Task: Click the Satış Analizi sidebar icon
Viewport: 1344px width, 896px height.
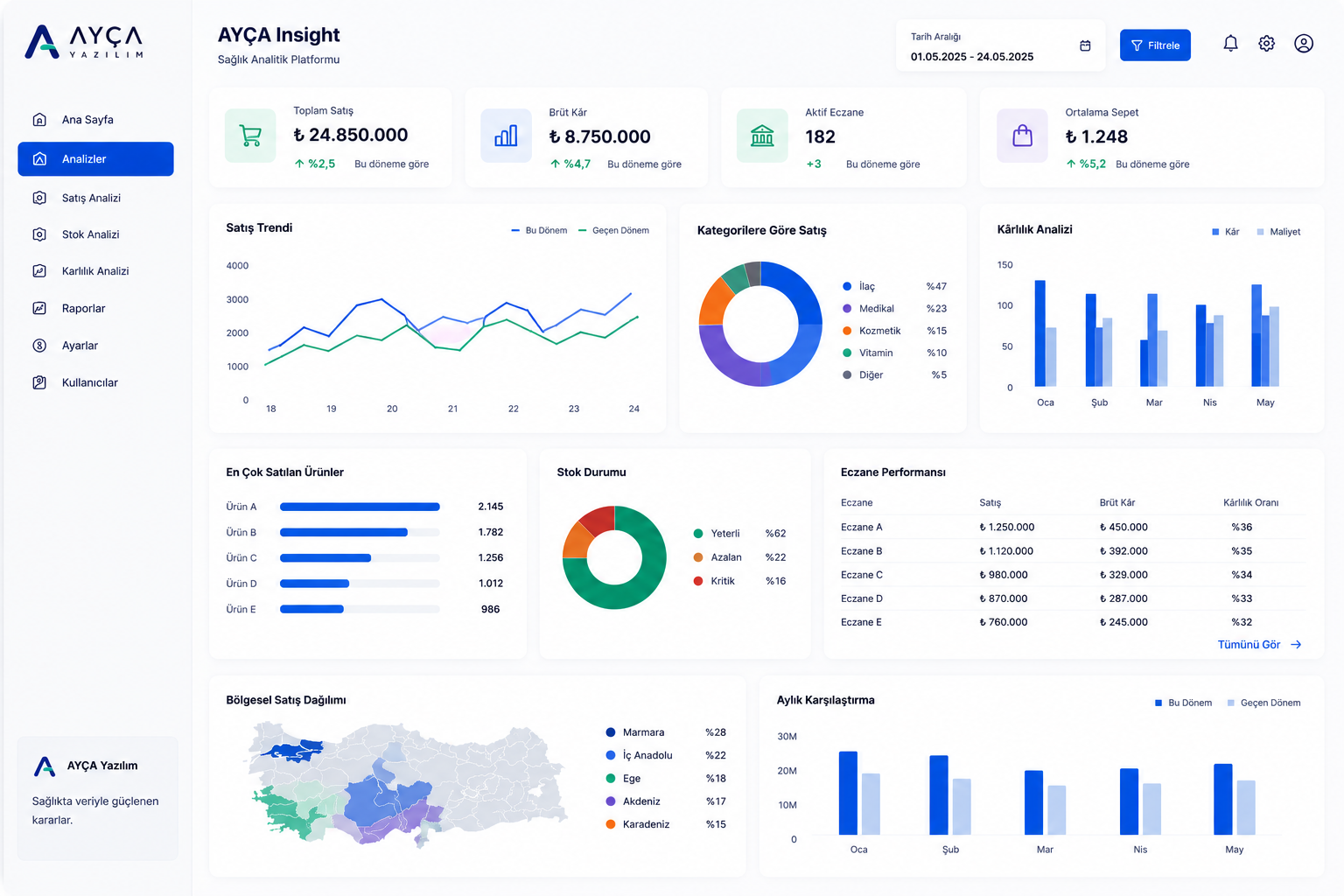Action: [x=39, y=198]
